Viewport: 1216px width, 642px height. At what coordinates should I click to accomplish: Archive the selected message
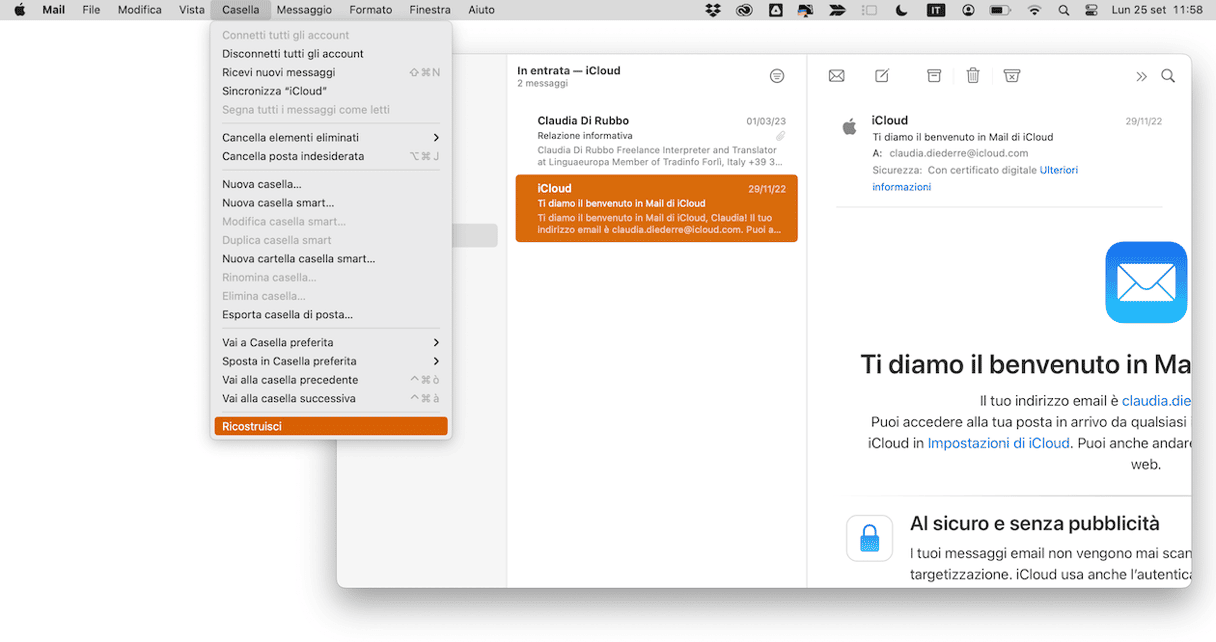934,76
